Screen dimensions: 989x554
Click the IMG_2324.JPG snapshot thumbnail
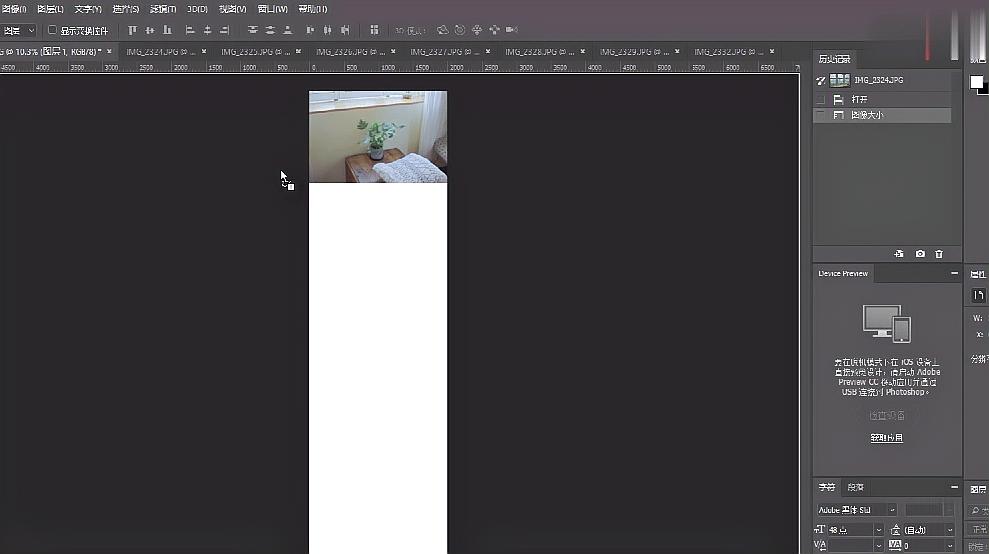point(840,80)
